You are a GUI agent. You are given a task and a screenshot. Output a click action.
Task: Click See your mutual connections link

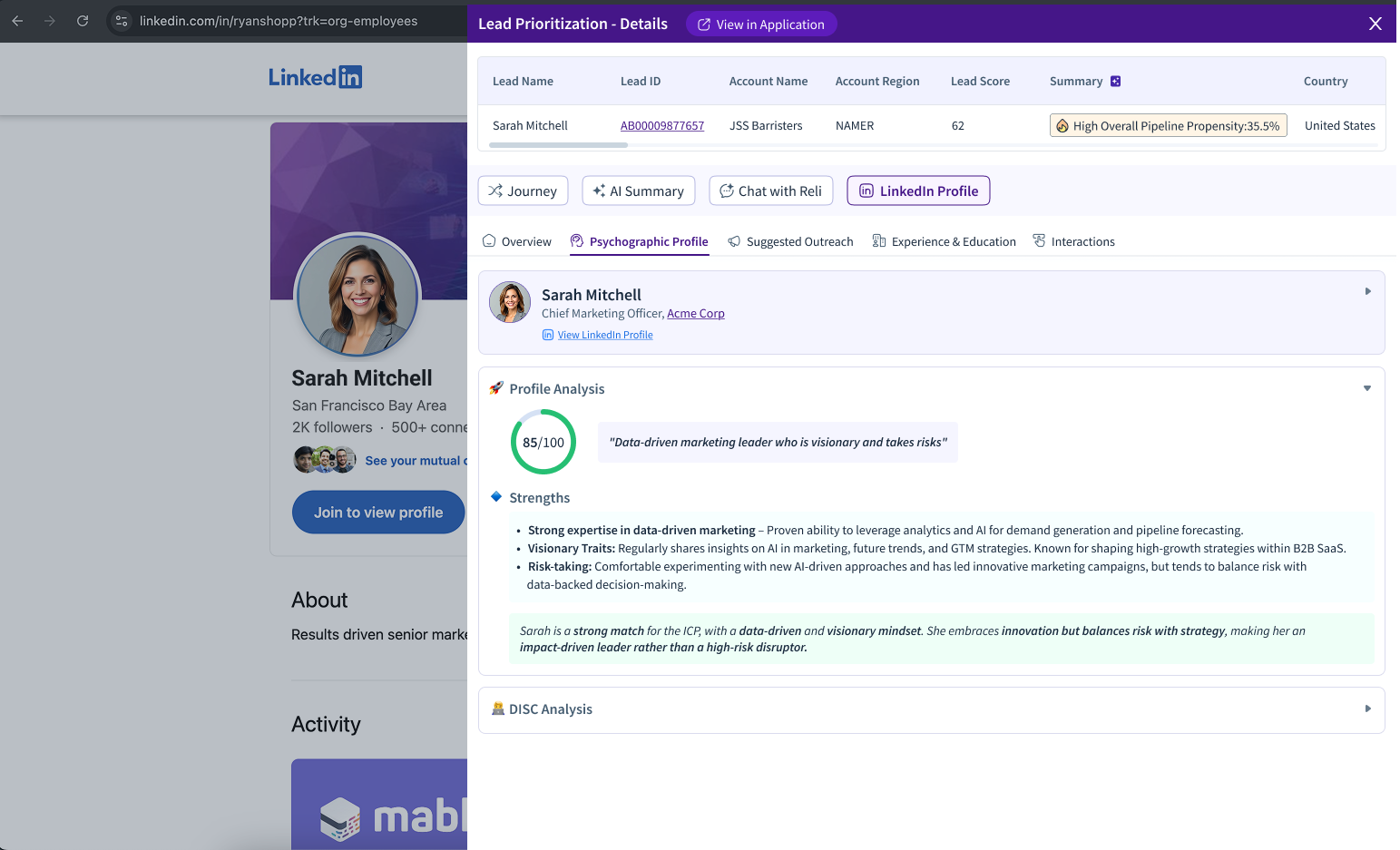[416, 461]
